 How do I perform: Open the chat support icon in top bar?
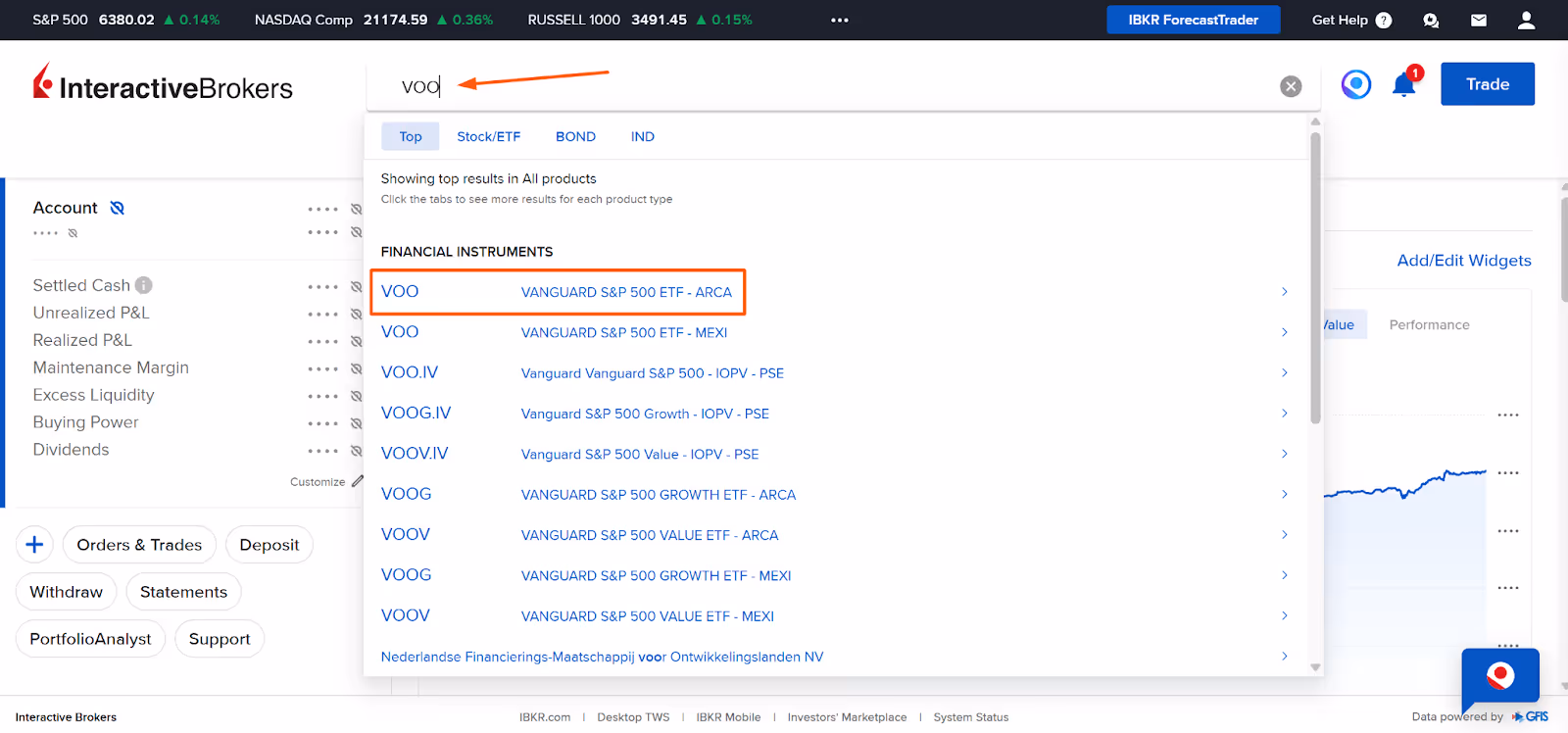1431,20
